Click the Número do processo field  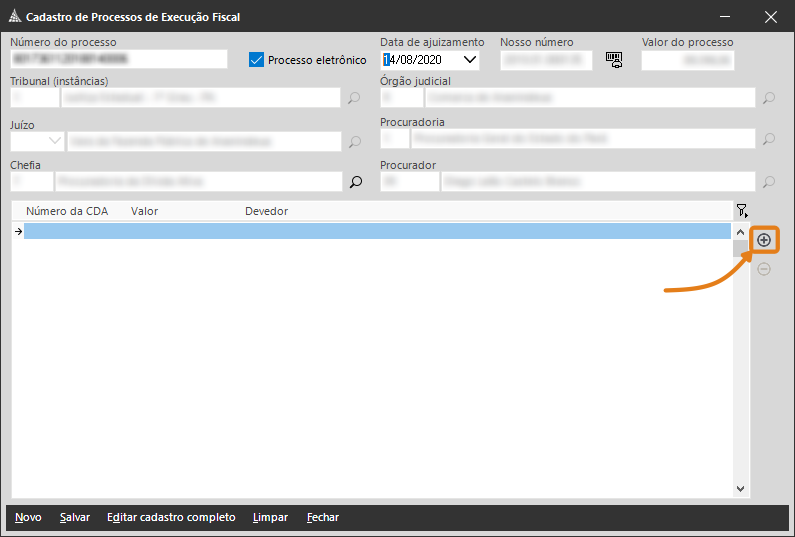(x=119, y=59)
